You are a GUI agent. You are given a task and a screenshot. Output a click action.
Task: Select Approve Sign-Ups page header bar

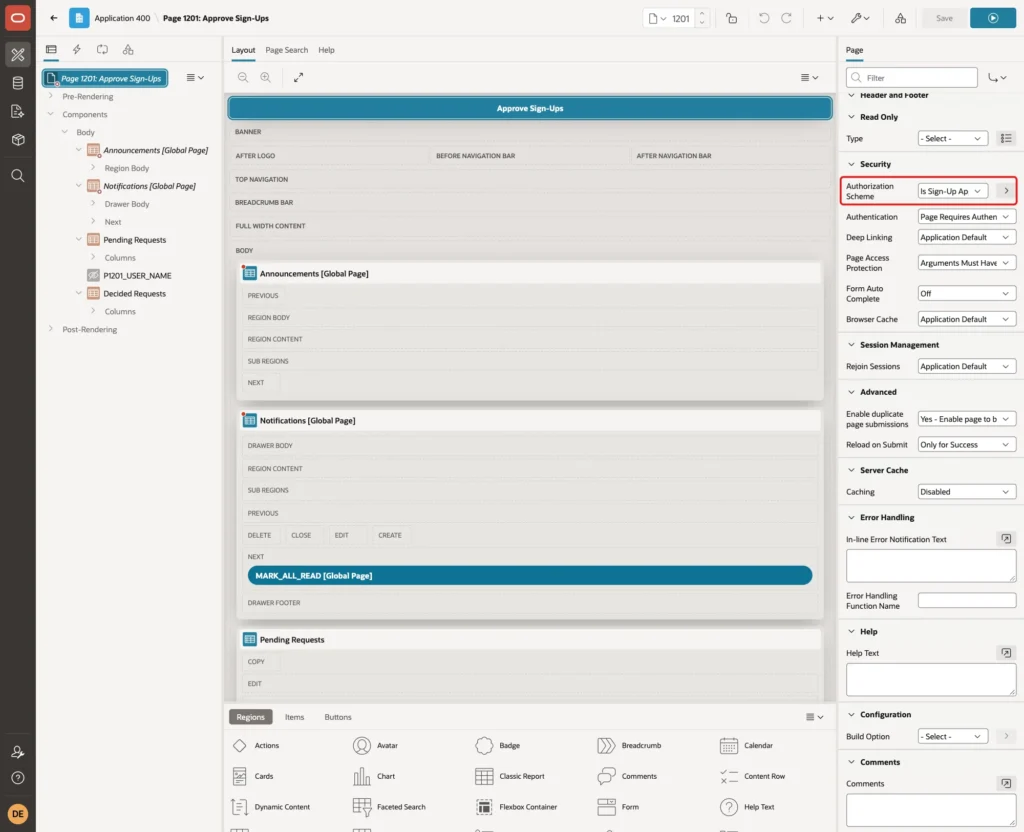tap(530, 108)
